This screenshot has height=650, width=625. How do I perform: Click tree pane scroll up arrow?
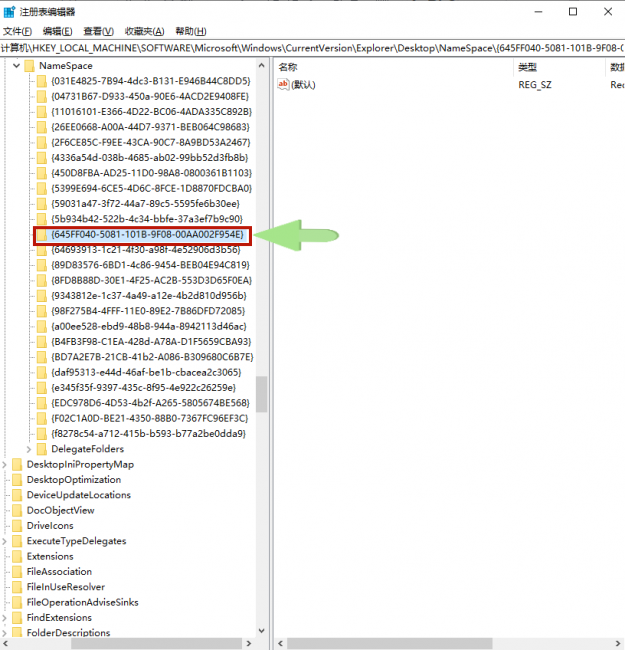pyautogui.click(x=262, y=65)
